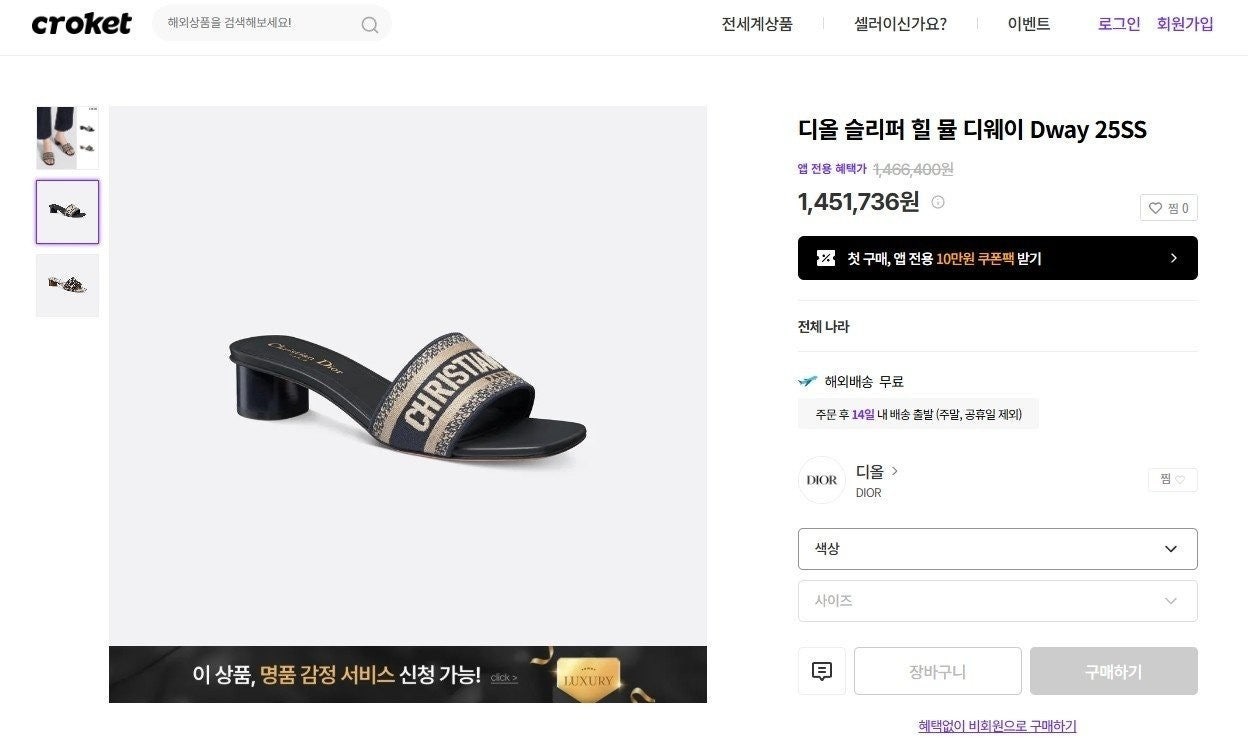
Task: Open the 전세계상품 menu
Action: tap(757, 24)
